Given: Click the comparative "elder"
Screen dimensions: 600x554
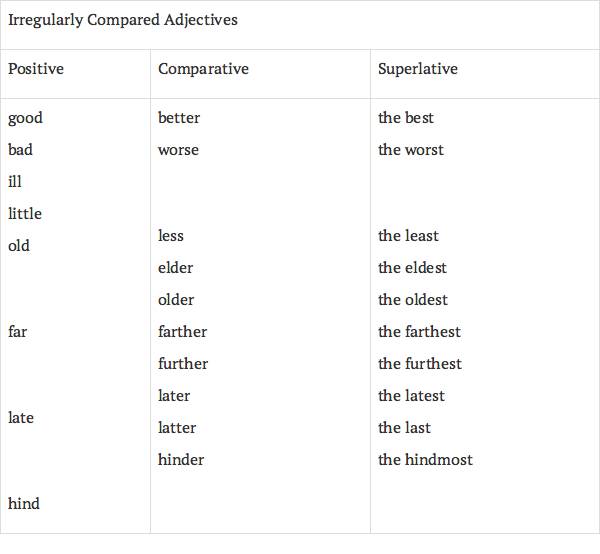Looking at the screenshot, I should point(175,268).
